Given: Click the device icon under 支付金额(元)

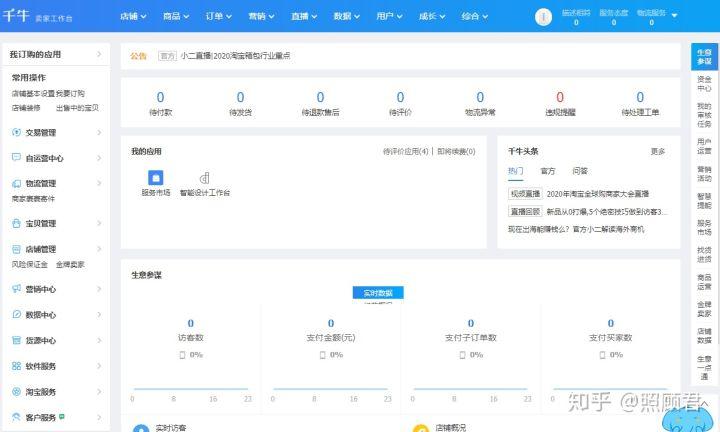Looking at the screenshot, I should point(322,355).
